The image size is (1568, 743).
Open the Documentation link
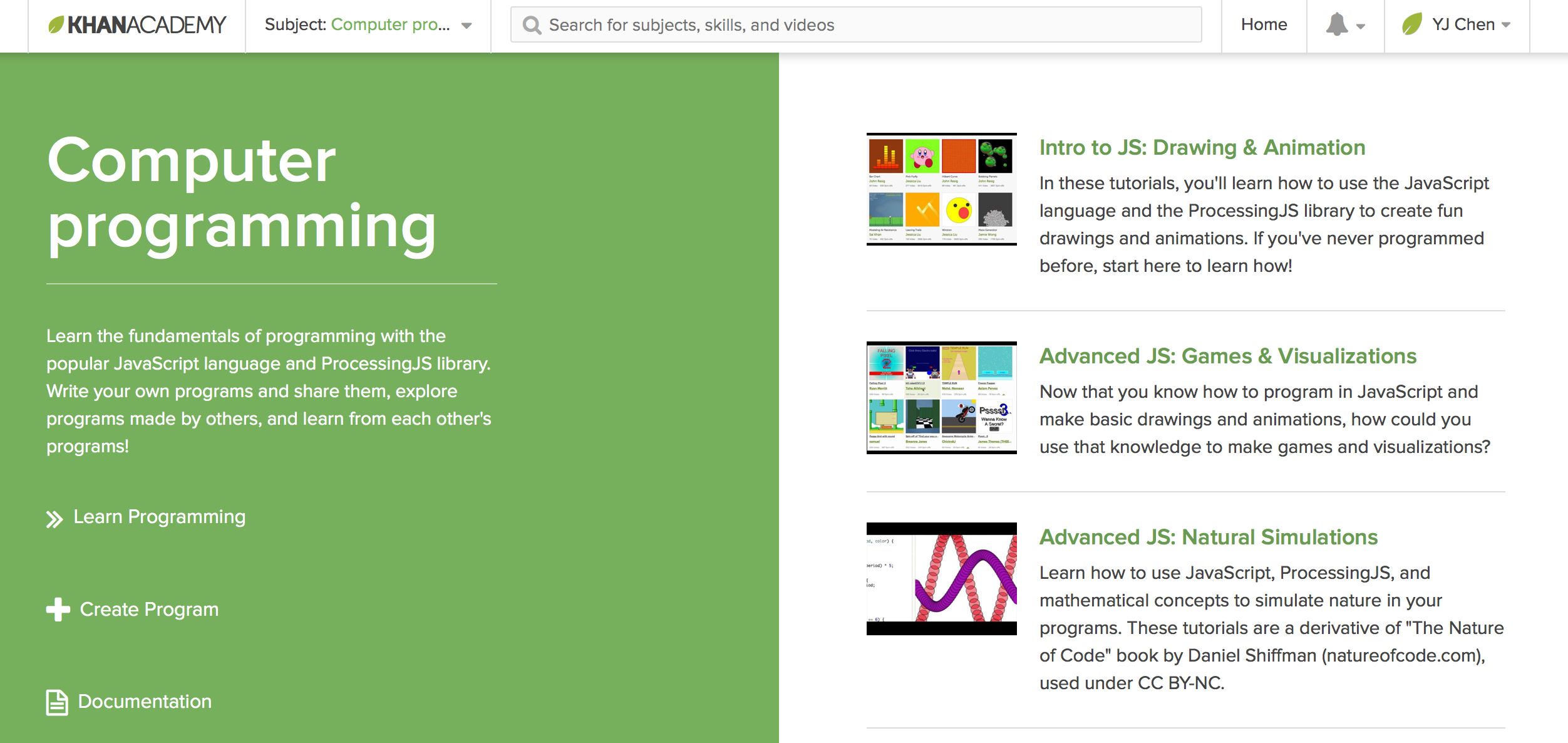pyautogui.click(x=145, y=701)
